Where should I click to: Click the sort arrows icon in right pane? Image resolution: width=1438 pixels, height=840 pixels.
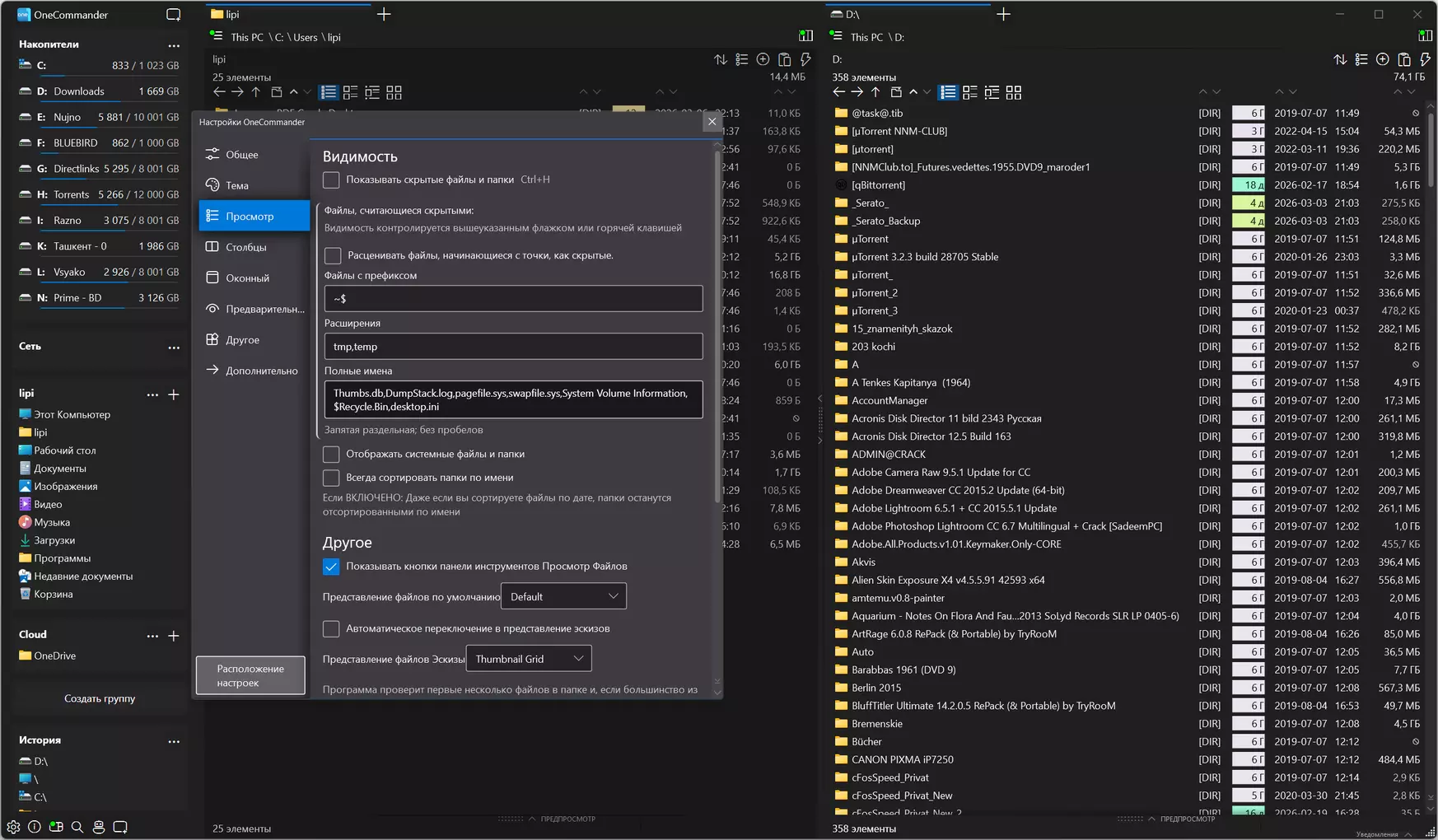pyautogui.click(x=1340, y=59)
